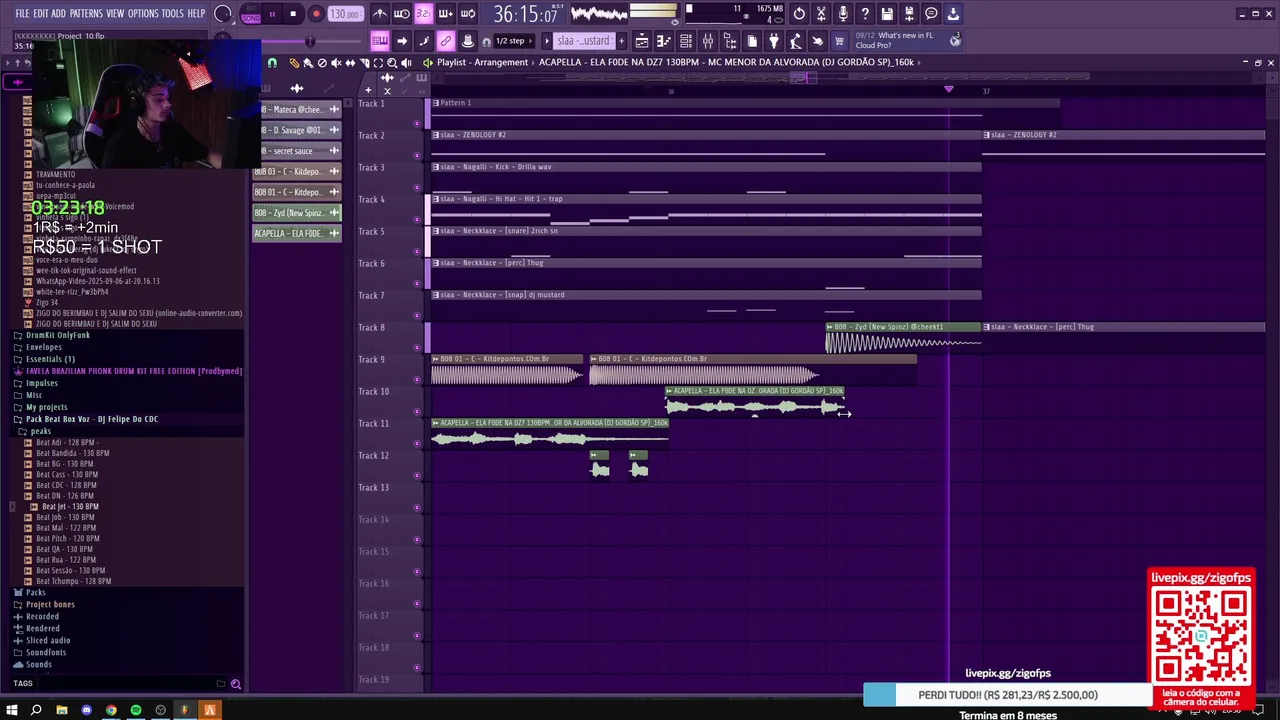Open the ADD menu
This screenshot has height=720, width=1280.
point(59,14)
